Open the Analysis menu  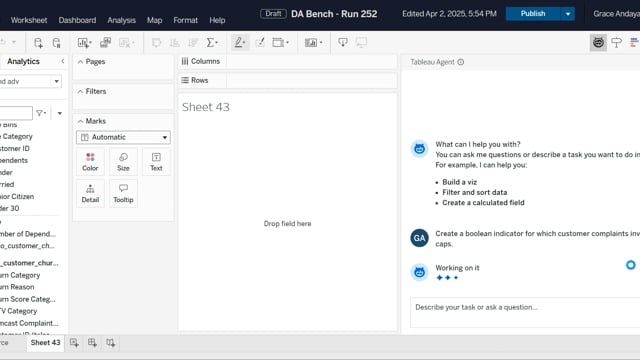click(x=121, y=20)
